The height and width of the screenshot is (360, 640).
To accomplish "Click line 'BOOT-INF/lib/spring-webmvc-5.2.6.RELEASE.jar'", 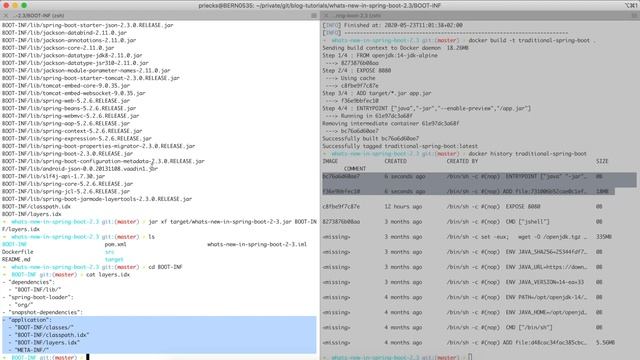I will coord(71,116).
